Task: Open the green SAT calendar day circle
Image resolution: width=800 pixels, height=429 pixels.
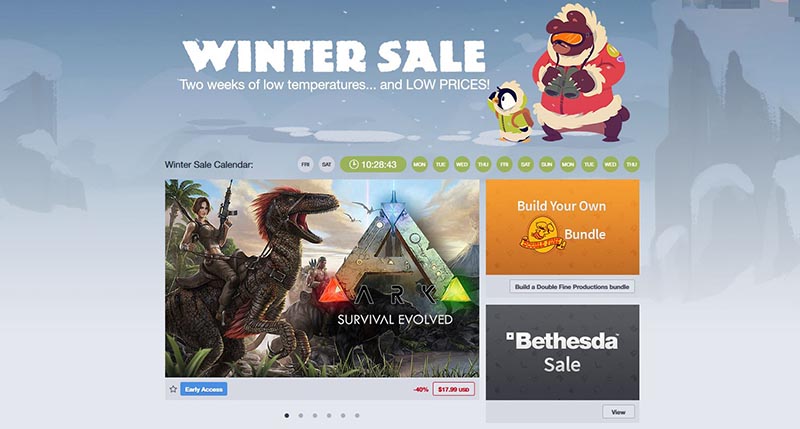Action: click(526, 164)
